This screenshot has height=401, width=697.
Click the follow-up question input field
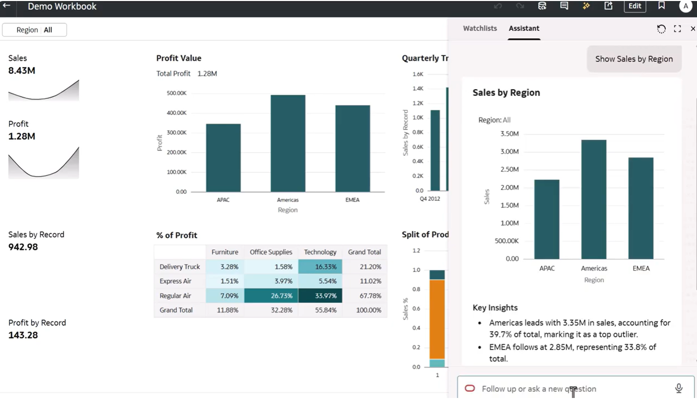[x=575, y=389]
